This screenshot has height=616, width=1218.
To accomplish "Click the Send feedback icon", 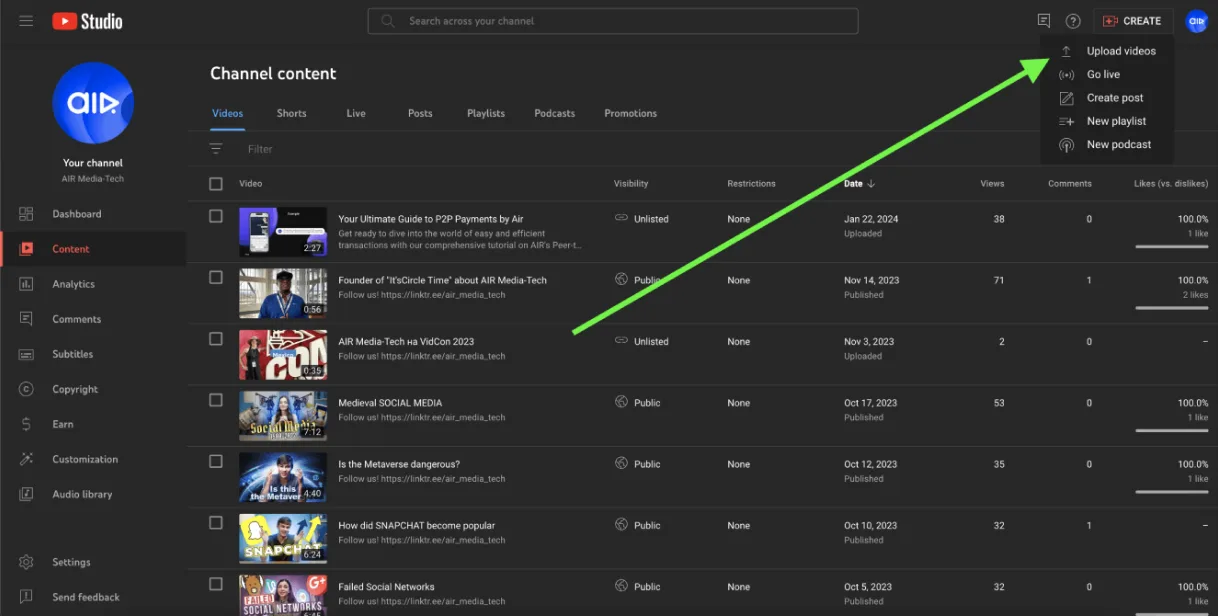I will [27, 597].
